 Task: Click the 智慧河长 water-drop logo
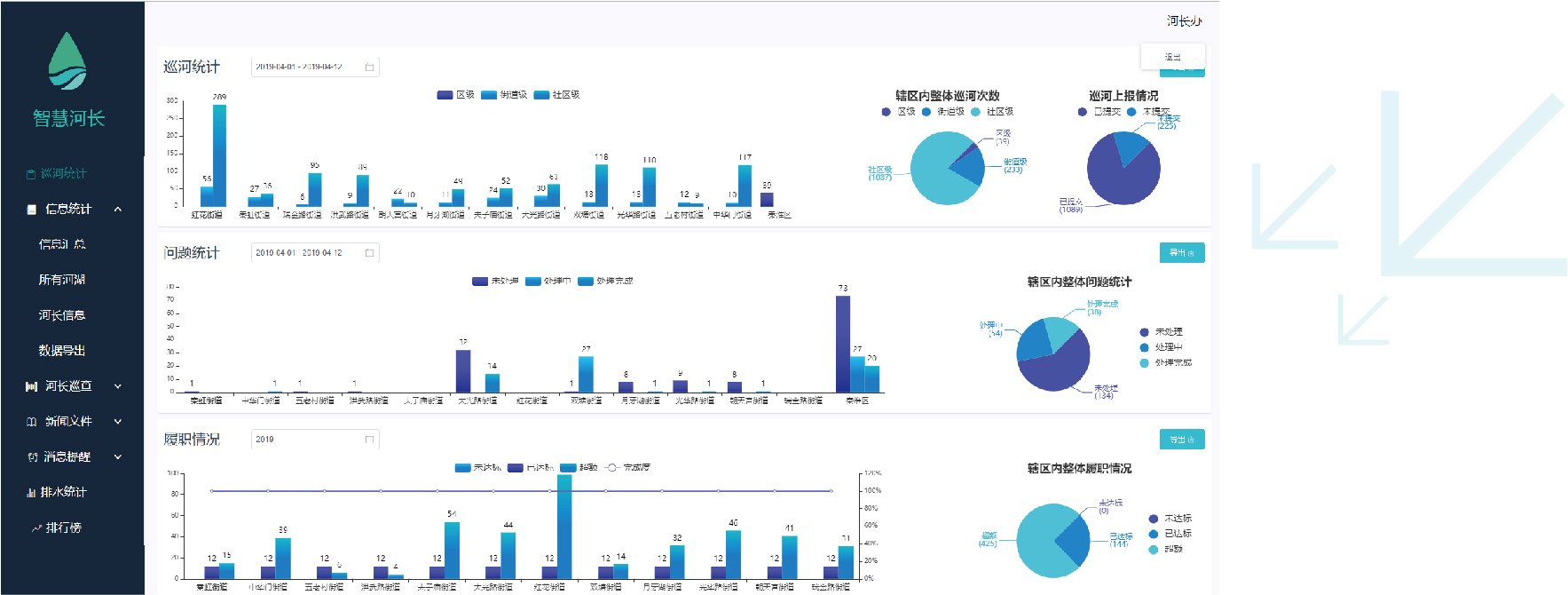[x=67, y=61]
